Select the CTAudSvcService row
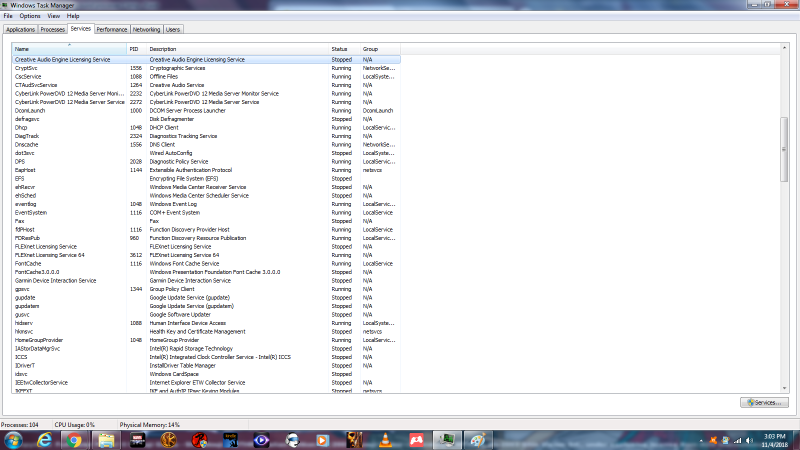800x450 pixels. coord(206,85)
